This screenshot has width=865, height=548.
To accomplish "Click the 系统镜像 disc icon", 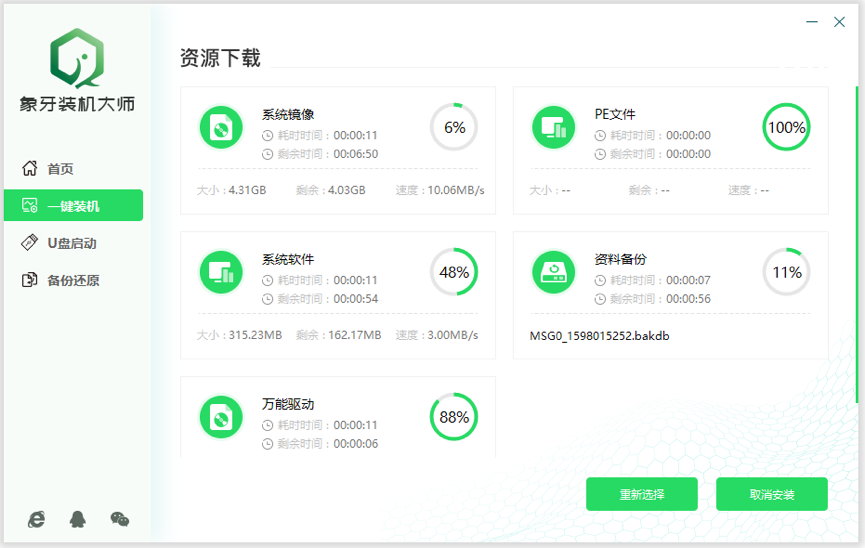I will click(220, 127).
